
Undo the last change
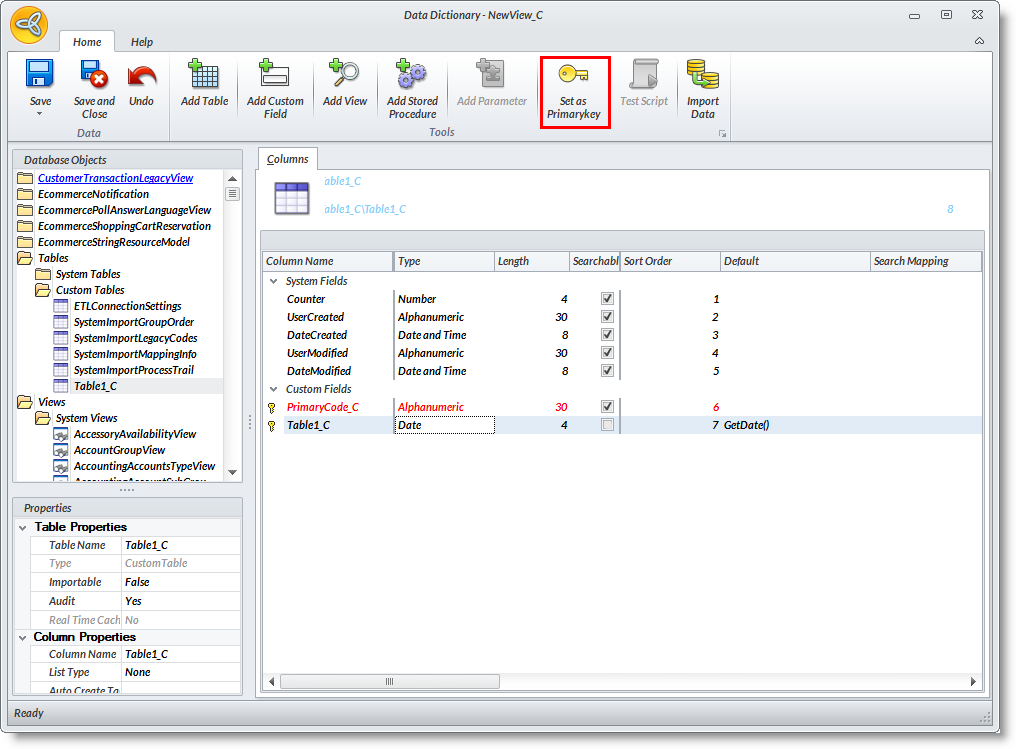142,76
